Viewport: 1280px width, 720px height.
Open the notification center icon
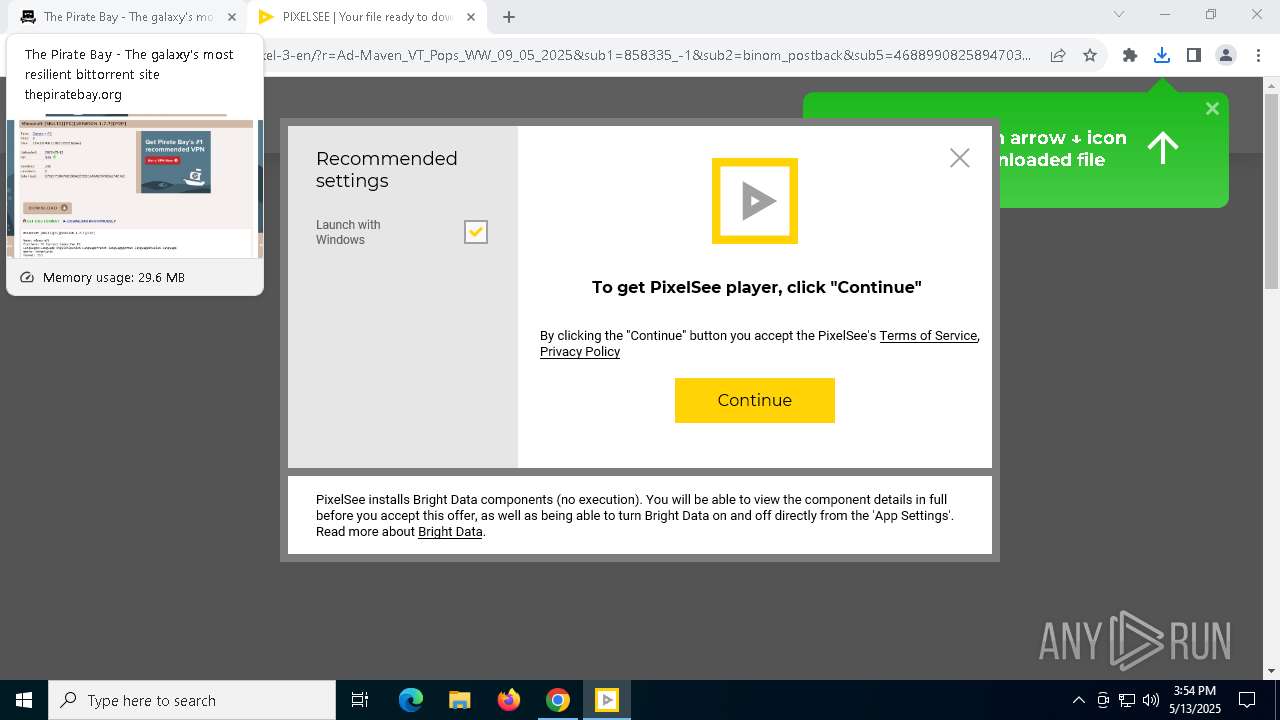coord(1247,700)
